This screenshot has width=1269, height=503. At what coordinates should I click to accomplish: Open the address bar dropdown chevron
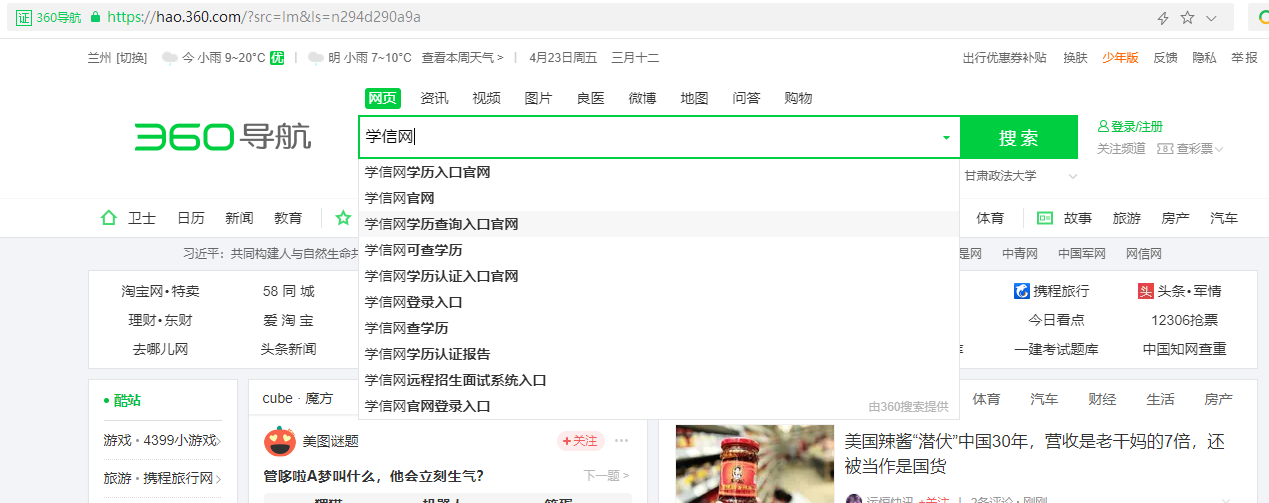click(1211, 18)
